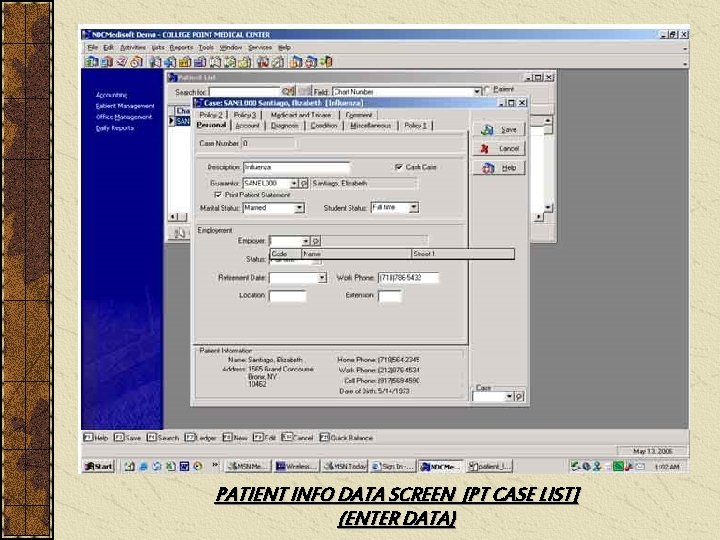Screen dimensions: 720x540
Task: Open Daily Reports in the sidebar
Action: coord(115,128)
